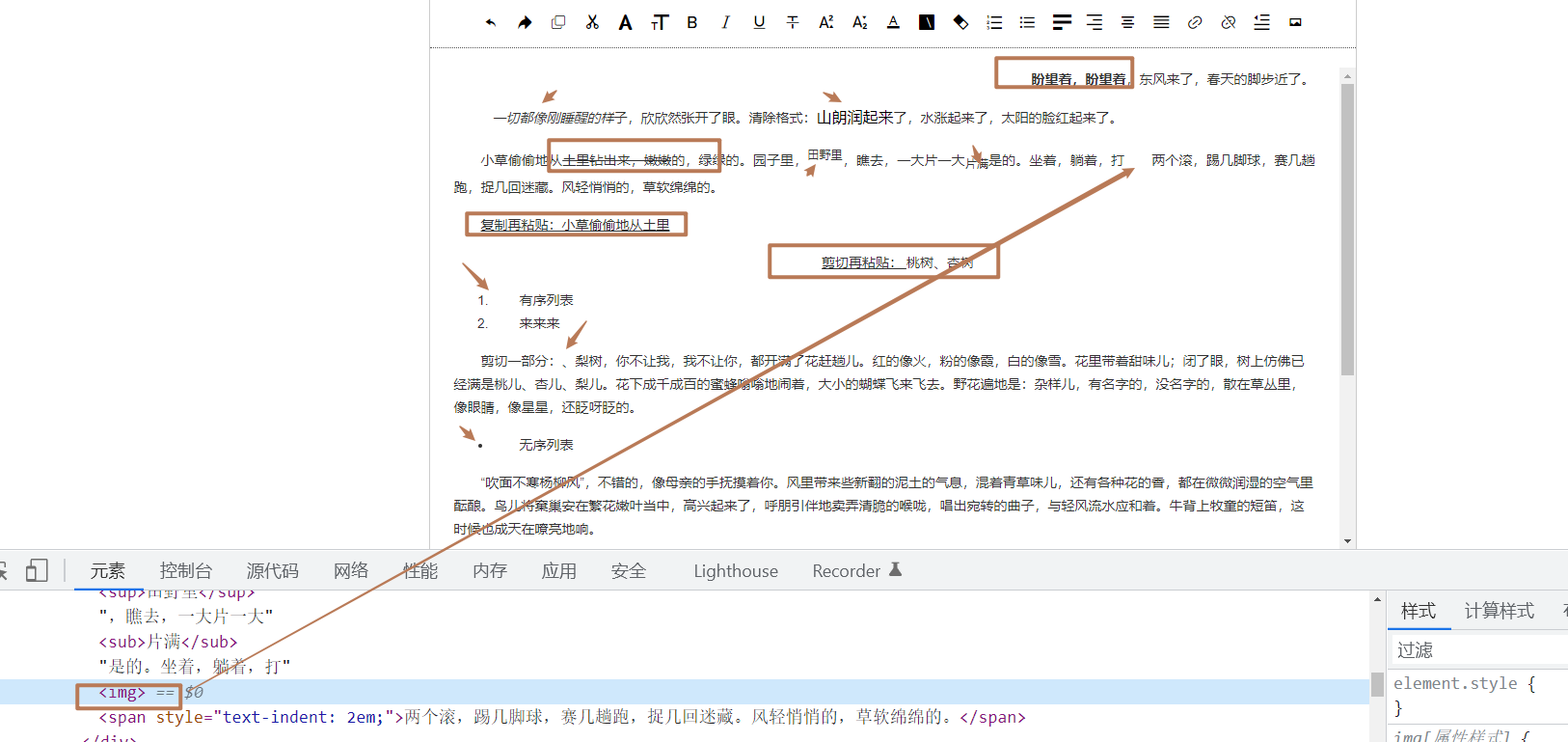Insert an ordered numbered list

[x=994, y=22]
